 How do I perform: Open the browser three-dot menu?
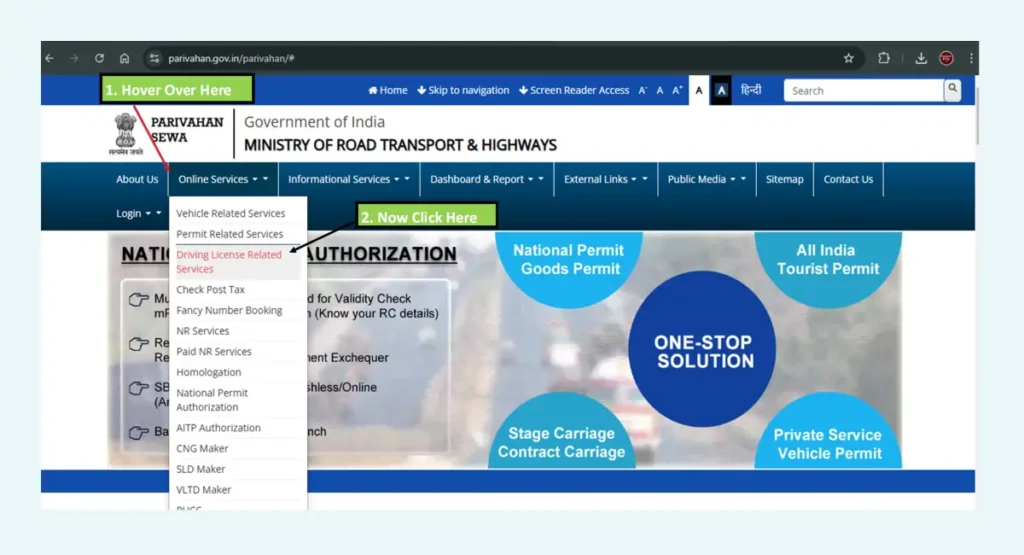click(x=971, y=58)
